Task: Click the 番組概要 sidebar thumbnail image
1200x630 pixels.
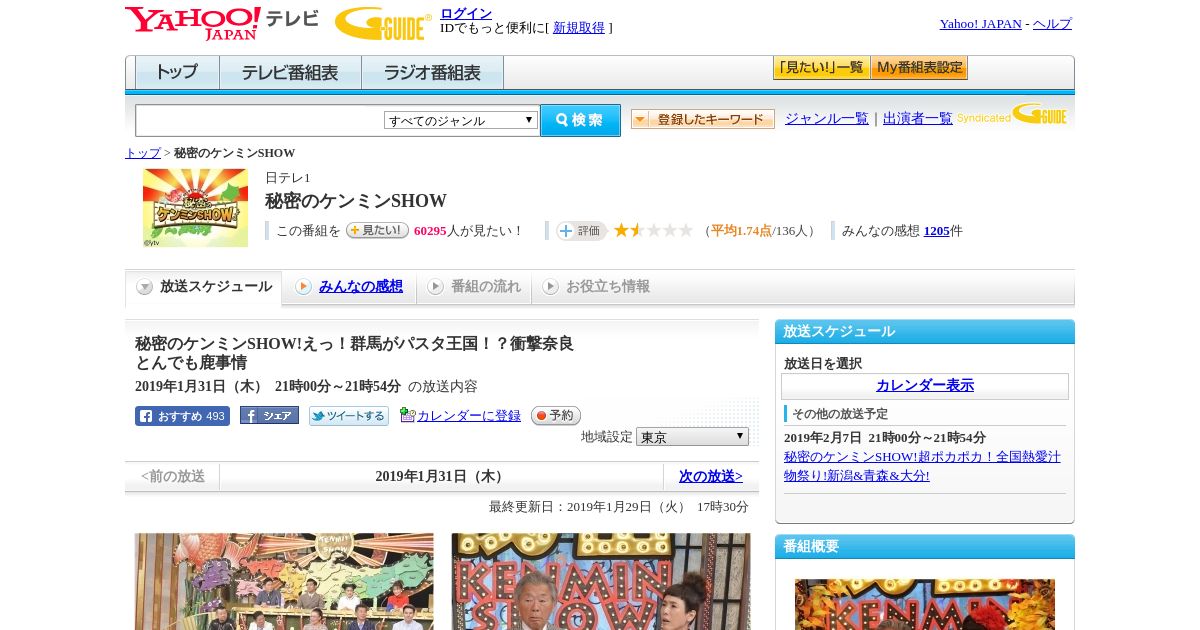Action: [925, 604]
